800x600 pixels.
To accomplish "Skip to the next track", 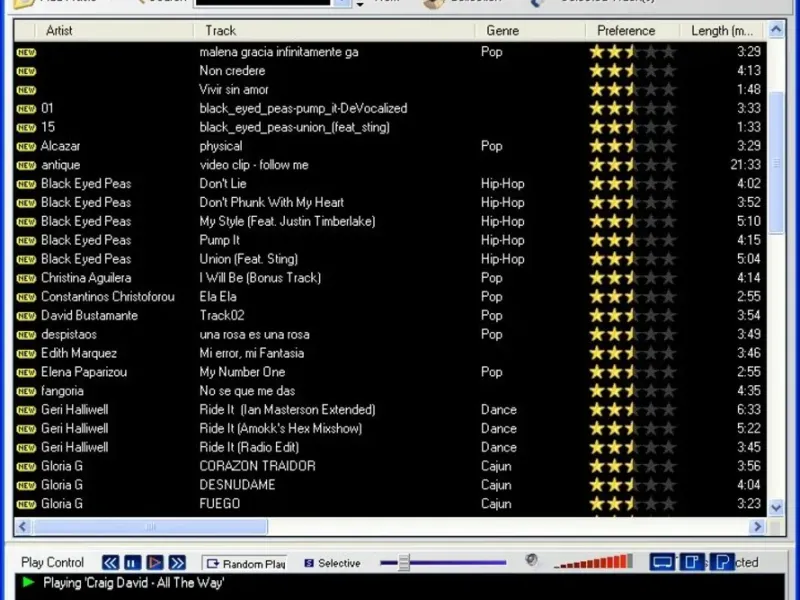I will pyautogui.click(x=177, y=563).
